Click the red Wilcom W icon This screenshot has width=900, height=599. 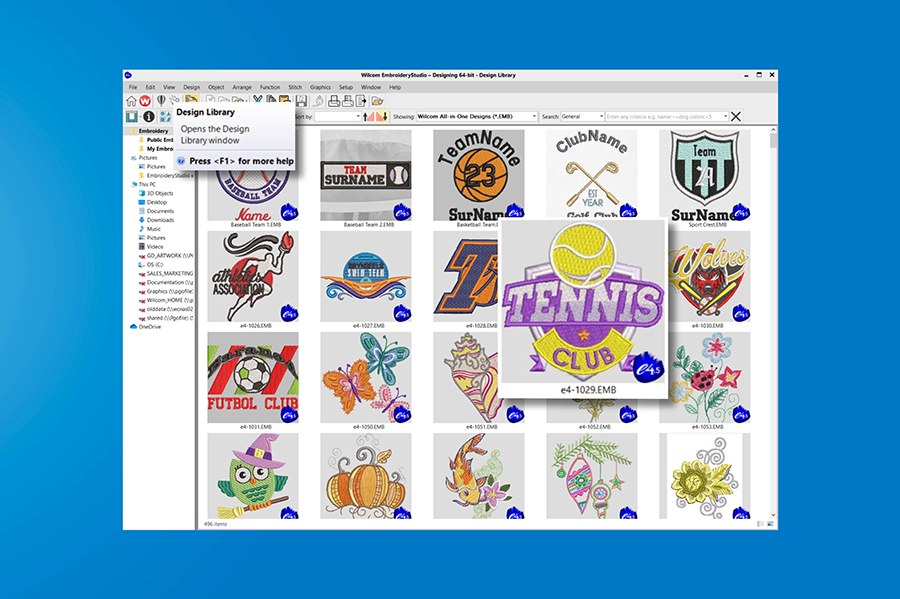click(x=146, y=101)
